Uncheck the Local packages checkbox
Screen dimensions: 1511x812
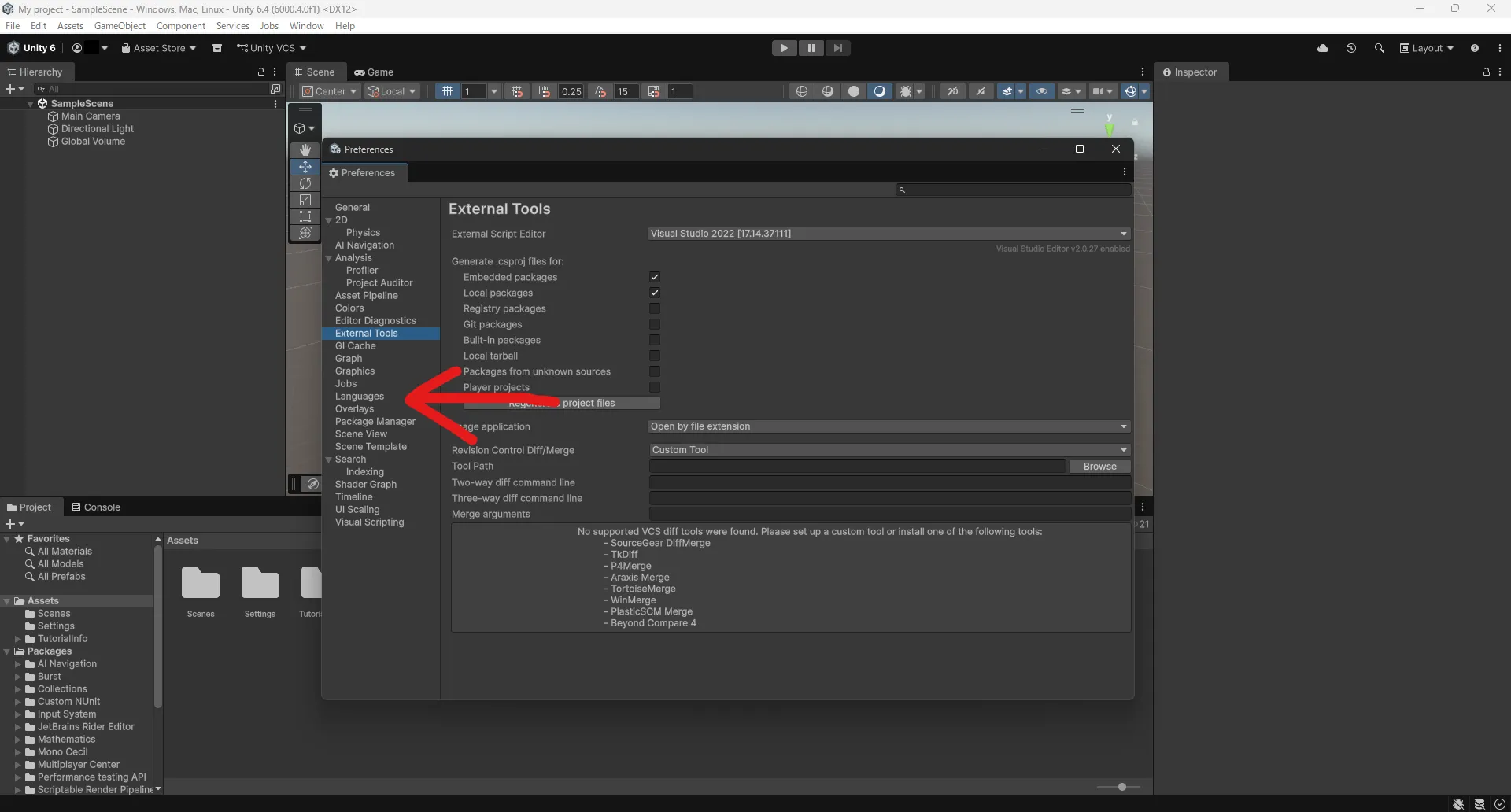point(654,292)
